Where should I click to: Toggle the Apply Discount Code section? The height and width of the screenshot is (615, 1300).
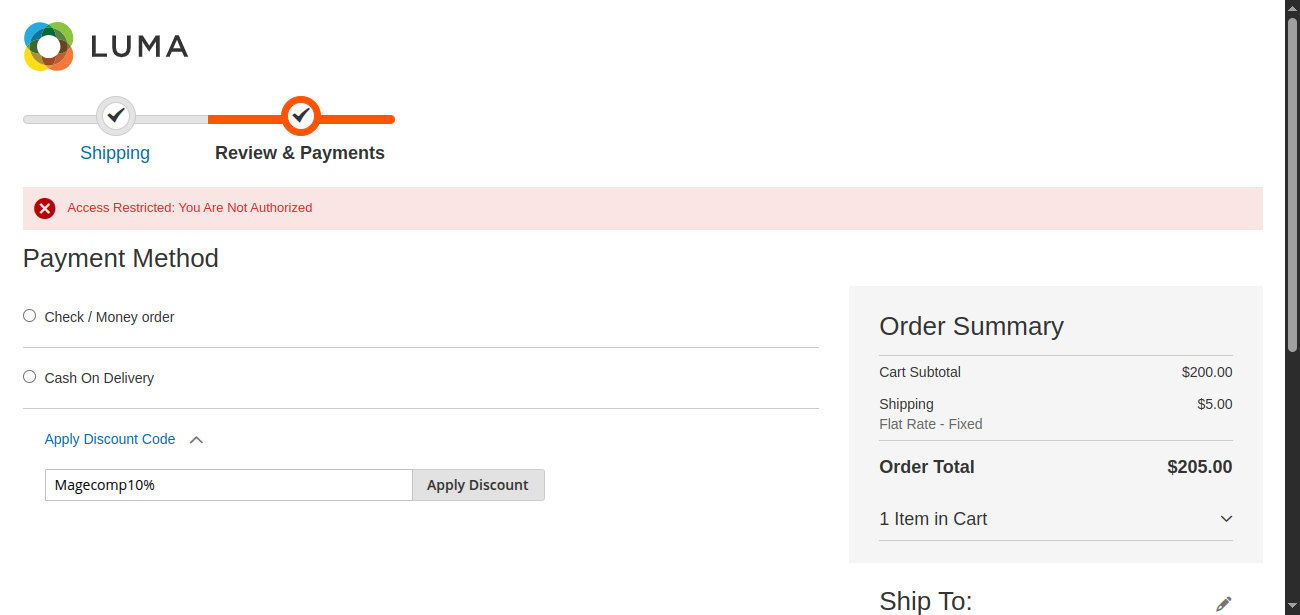tap(110, 439)
